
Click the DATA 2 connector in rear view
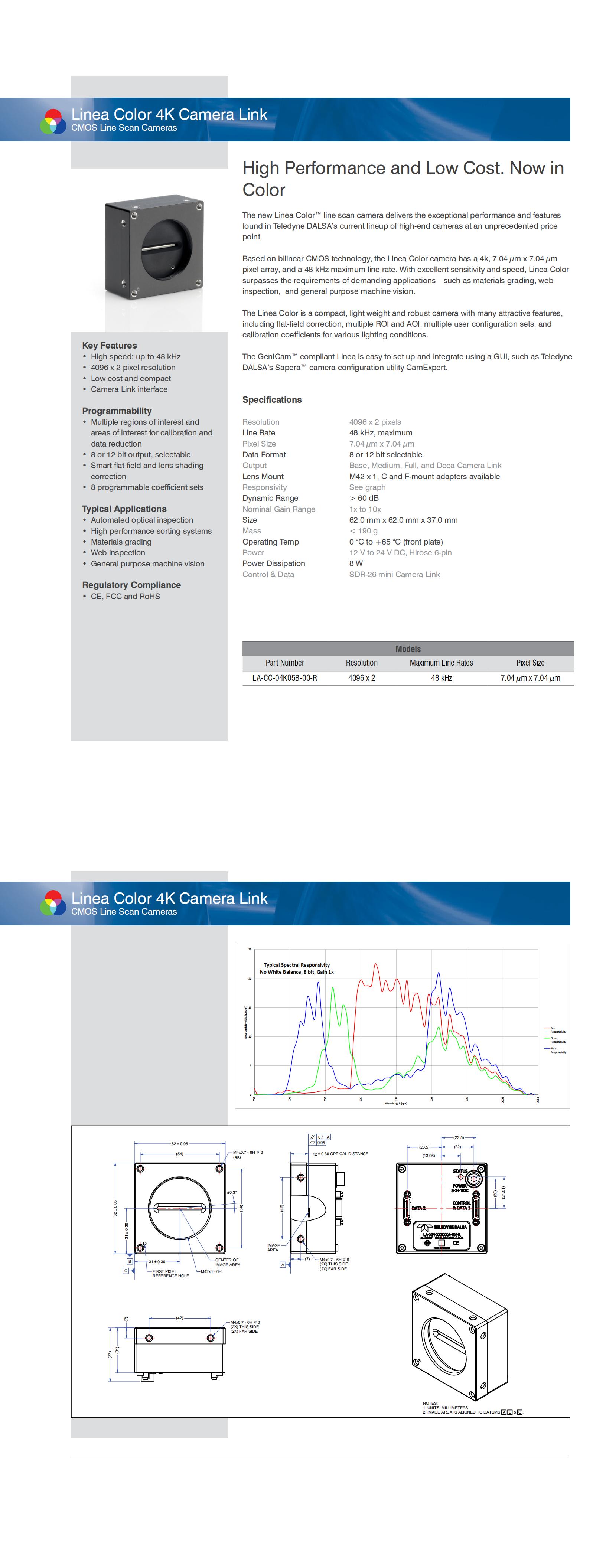[407, 1208]
